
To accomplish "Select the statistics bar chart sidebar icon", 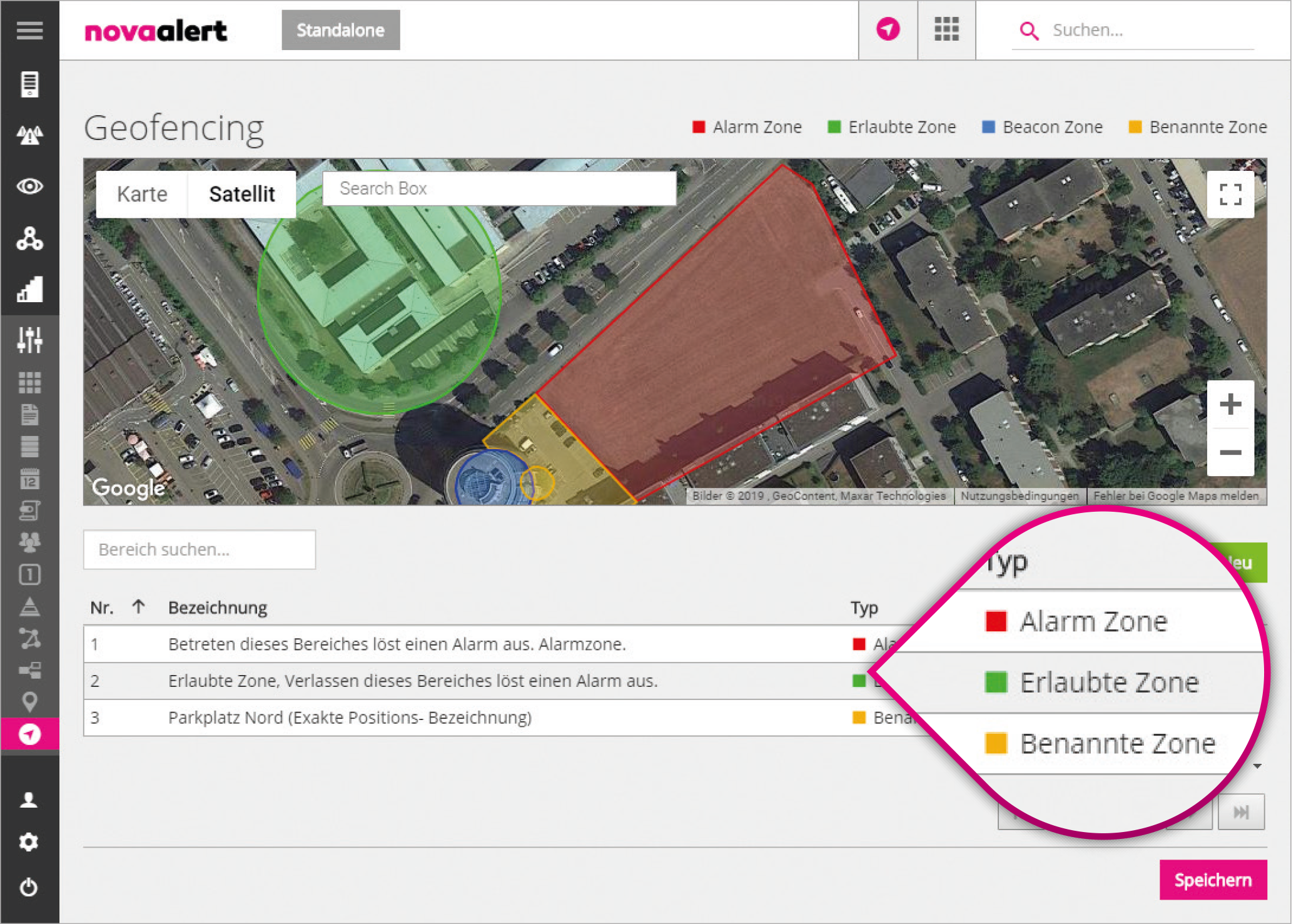I will click(x=29, y=289).
